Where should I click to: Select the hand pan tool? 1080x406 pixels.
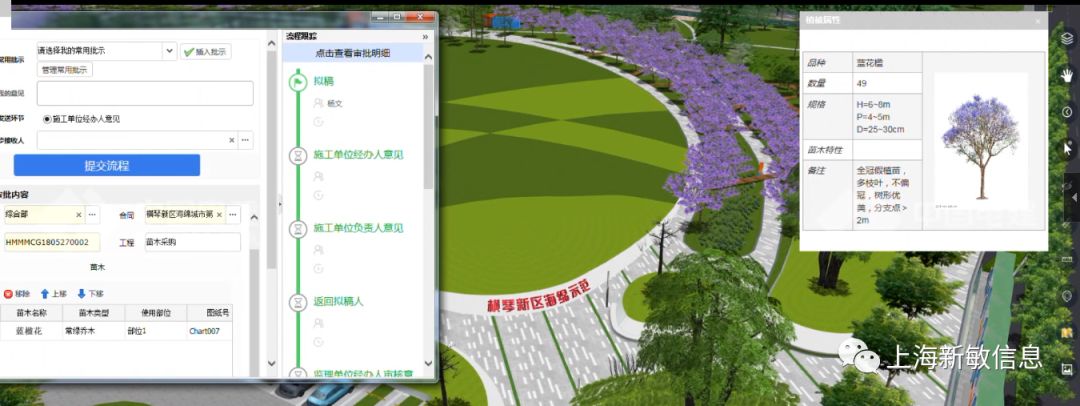click(x=1067, y=75)
